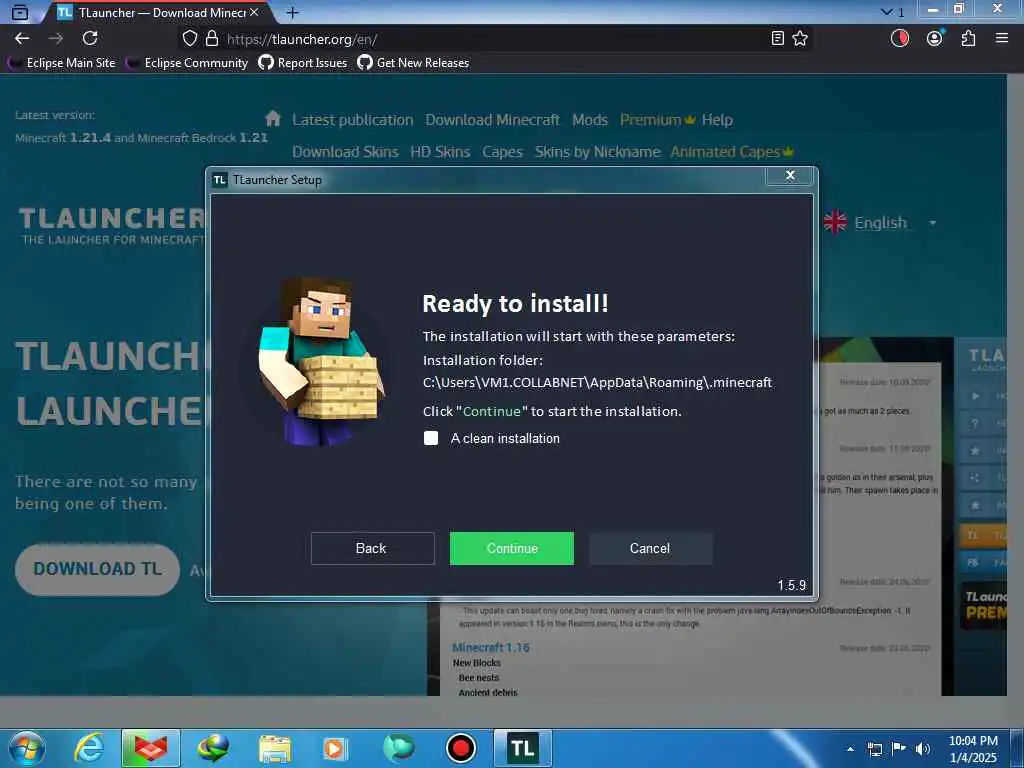1024x768 pixels.
Task: Open the Extensions puzzle icon
Action: tap(968, 39)
